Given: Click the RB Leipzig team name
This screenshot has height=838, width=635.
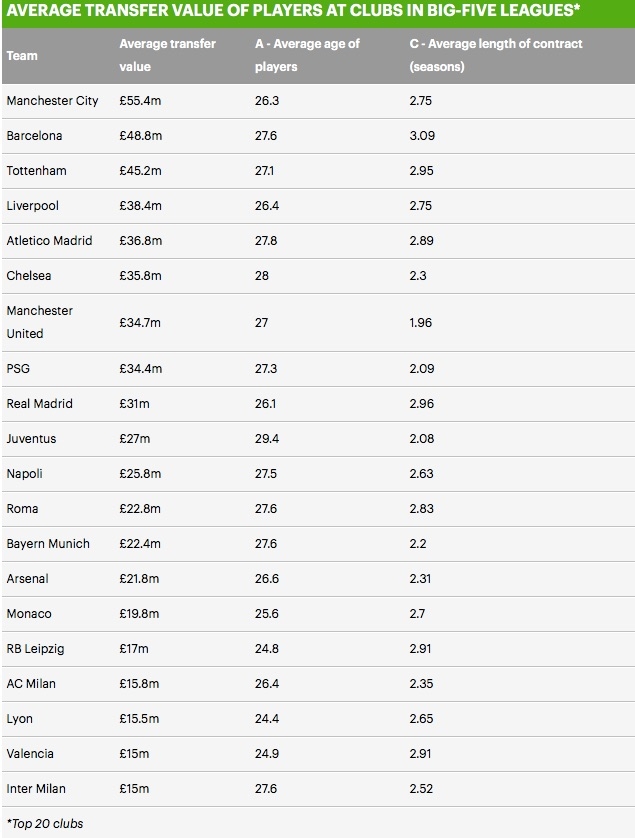Looking at the screenshot, I should click(x=35, y=649).
